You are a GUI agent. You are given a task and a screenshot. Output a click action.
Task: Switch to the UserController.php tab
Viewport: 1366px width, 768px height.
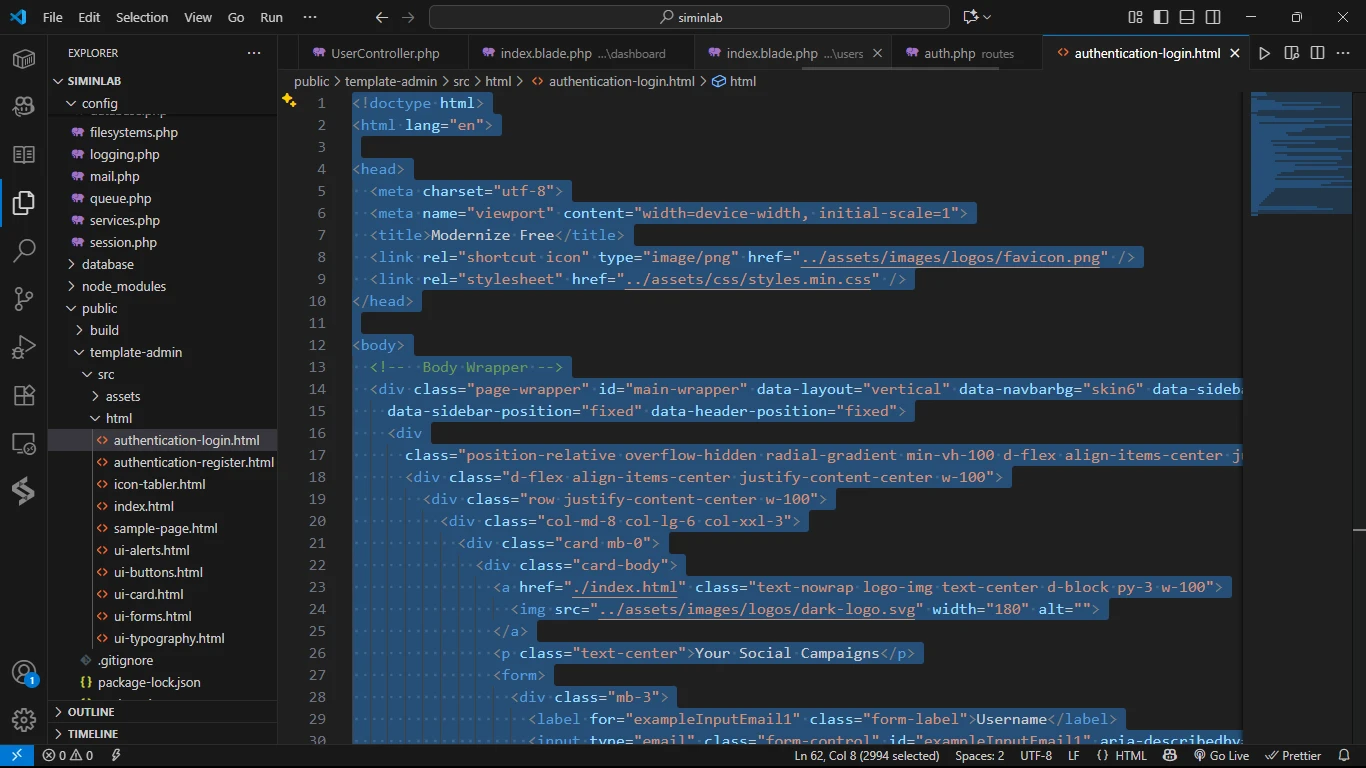tap(384, 53)
